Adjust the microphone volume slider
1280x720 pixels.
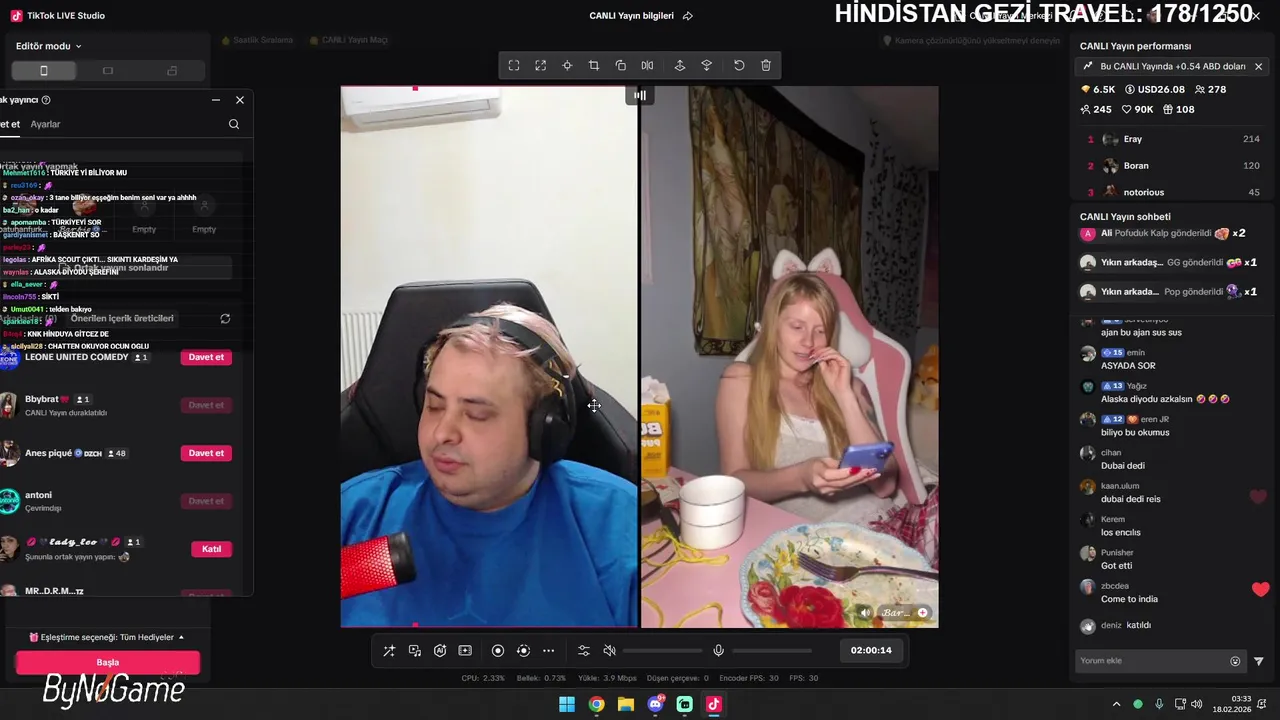[771, 650]
